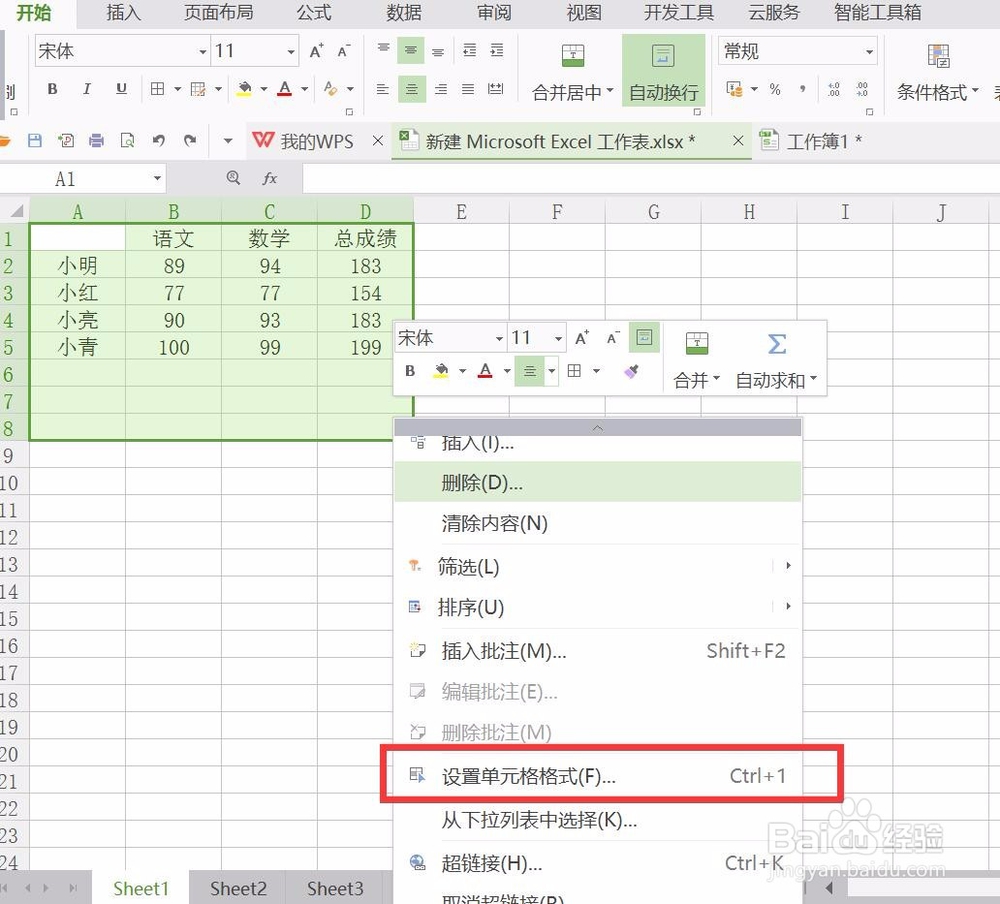
Task: Switch to the Sheet2 worksheet tab
Action: click(x=237, y=888)
